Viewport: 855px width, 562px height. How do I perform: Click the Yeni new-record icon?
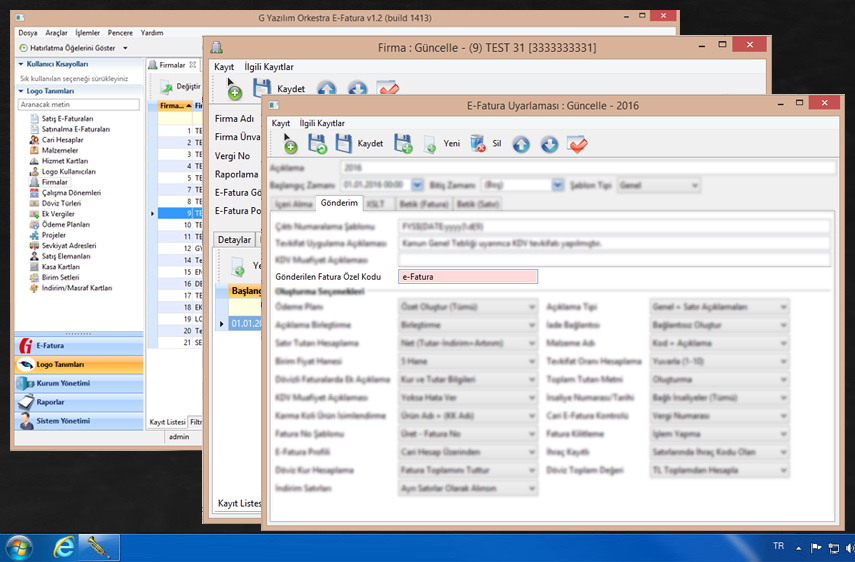(430, 144)
